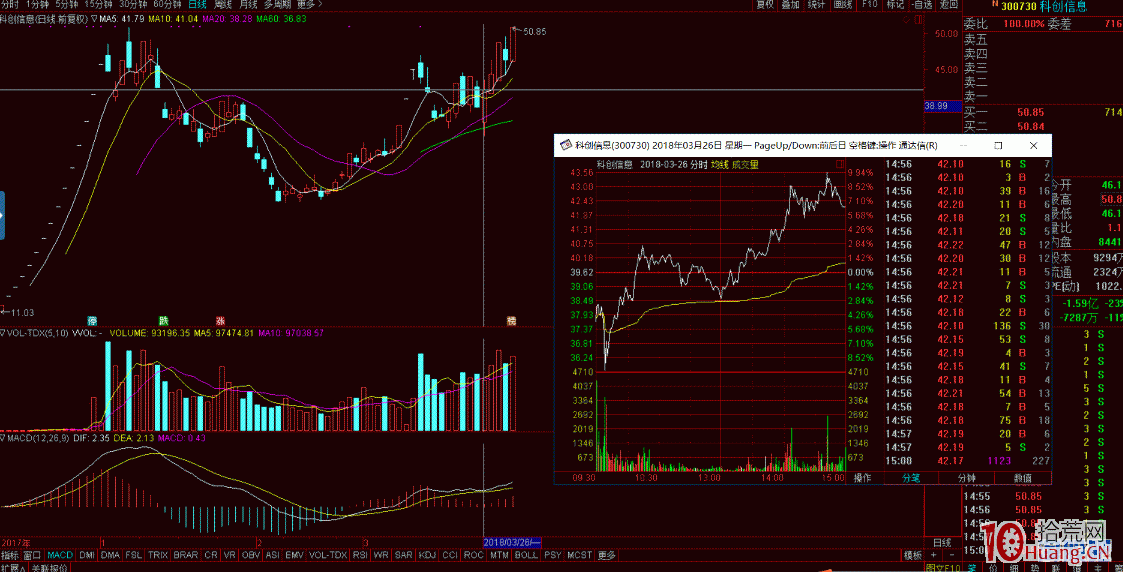Open the 关联报价 tab
Image resolution: width=1123 pixels, height=572 pixels.
click(x=49, y=568)
